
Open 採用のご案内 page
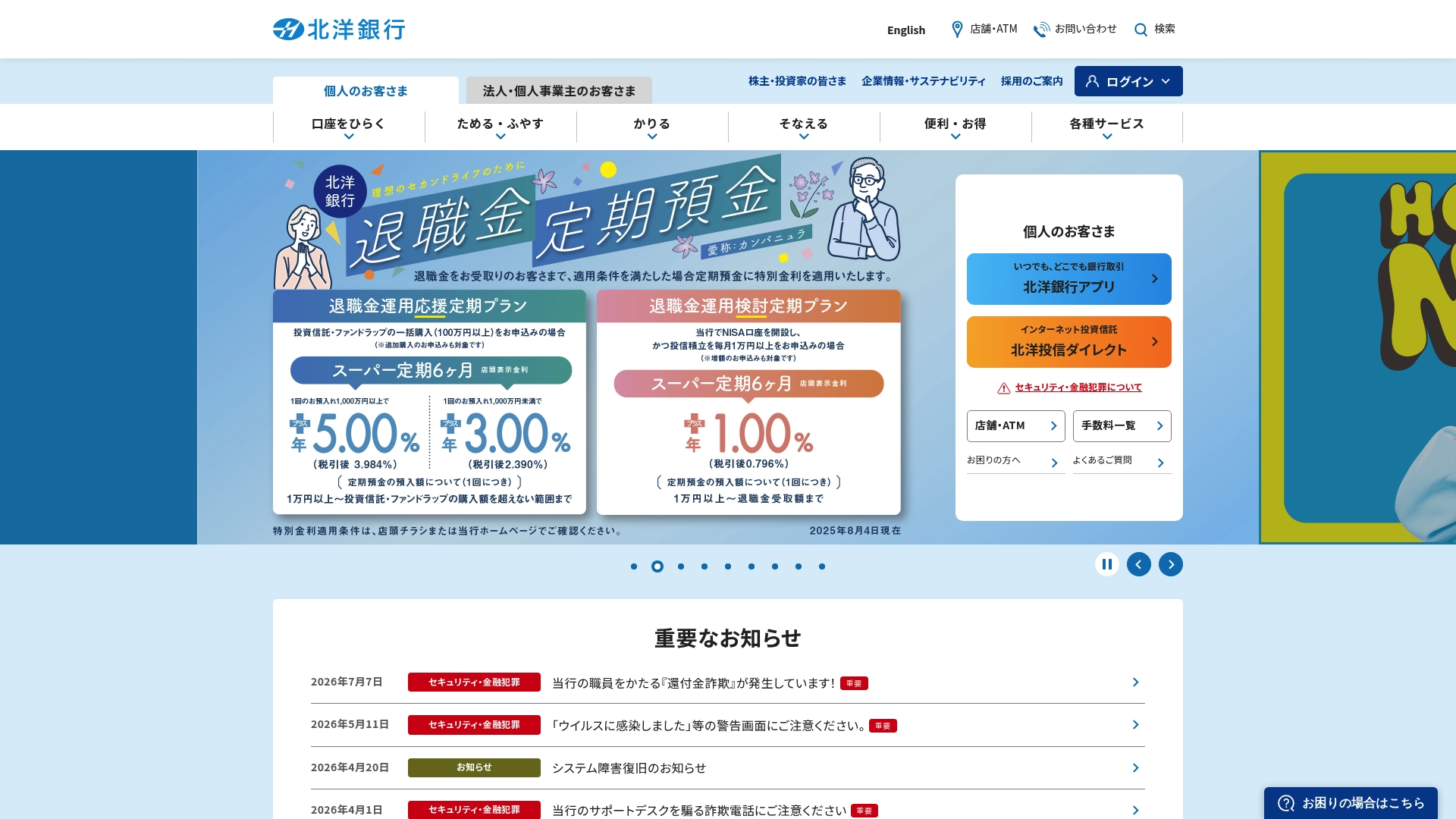click(x=1031, y=81)
